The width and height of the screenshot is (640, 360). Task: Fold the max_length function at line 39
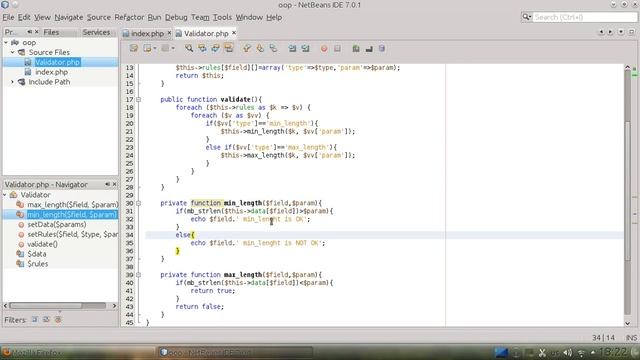(139, 275)
